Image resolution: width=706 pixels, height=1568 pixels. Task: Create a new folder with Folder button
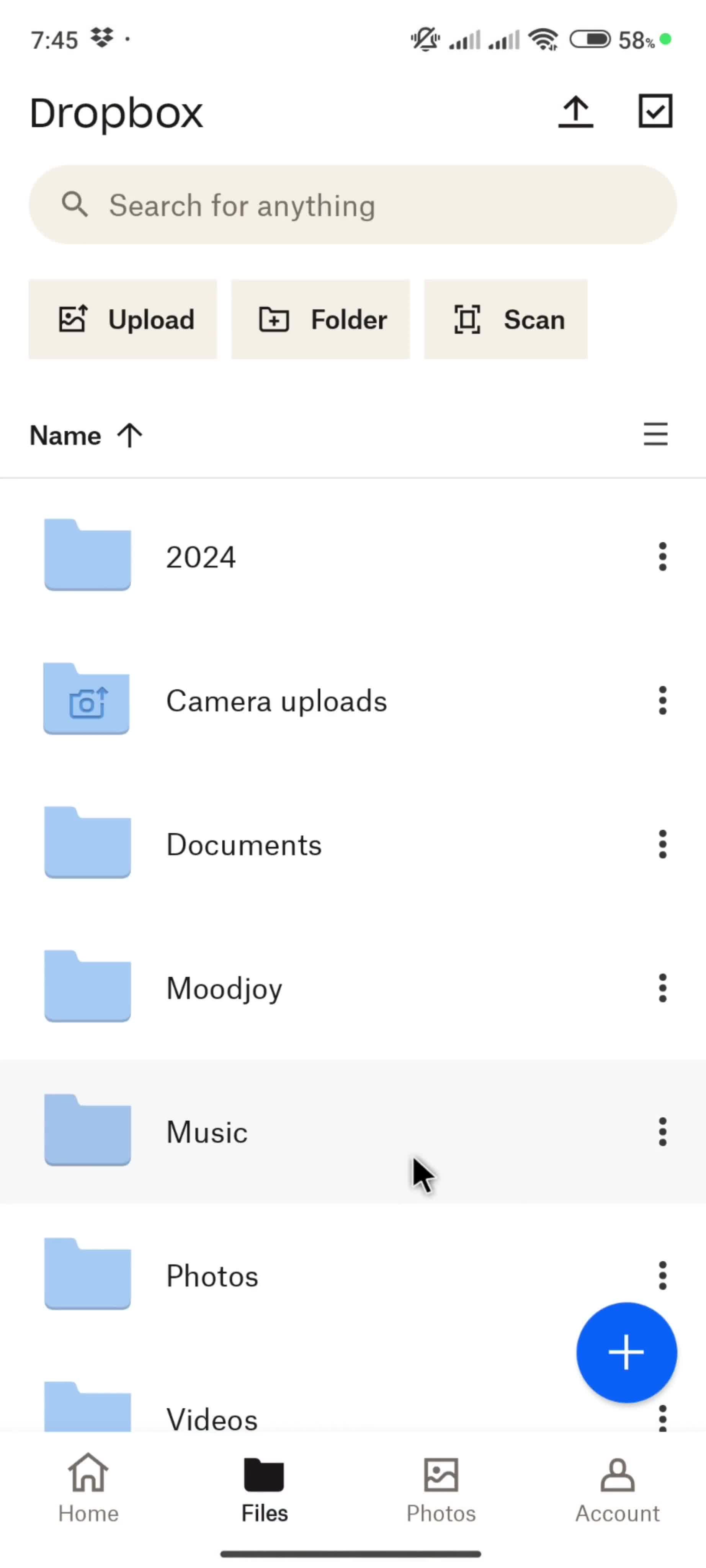(x=321, y=320)
